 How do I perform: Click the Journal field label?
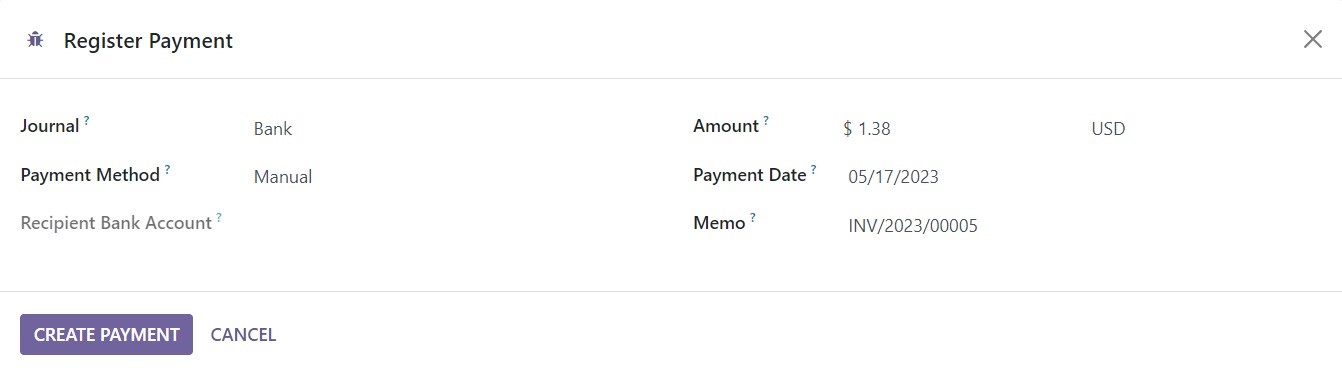(50, 126)
